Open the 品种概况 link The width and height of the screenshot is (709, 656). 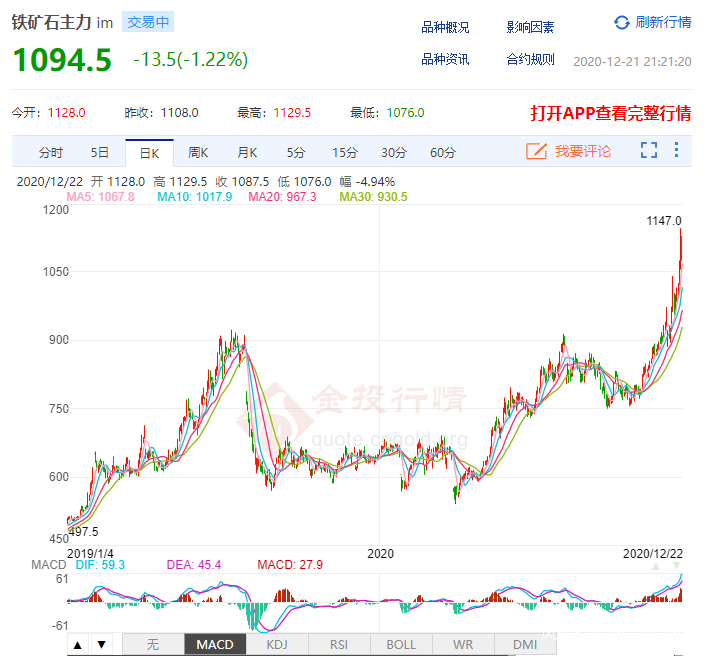pos(445,28)
